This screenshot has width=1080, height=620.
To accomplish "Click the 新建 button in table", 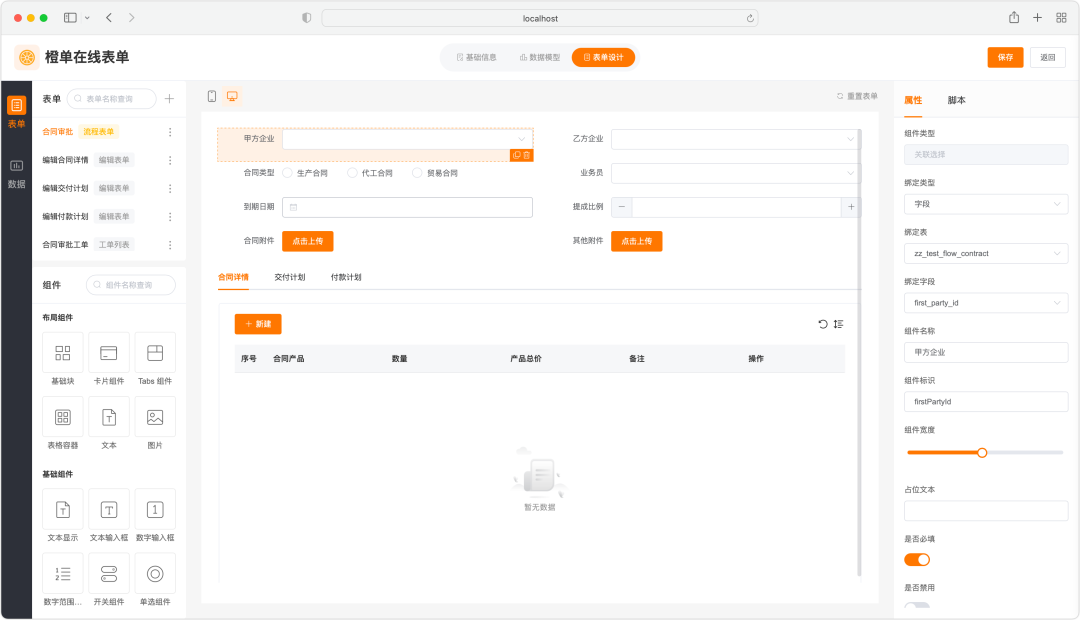I will click(258, 324).
